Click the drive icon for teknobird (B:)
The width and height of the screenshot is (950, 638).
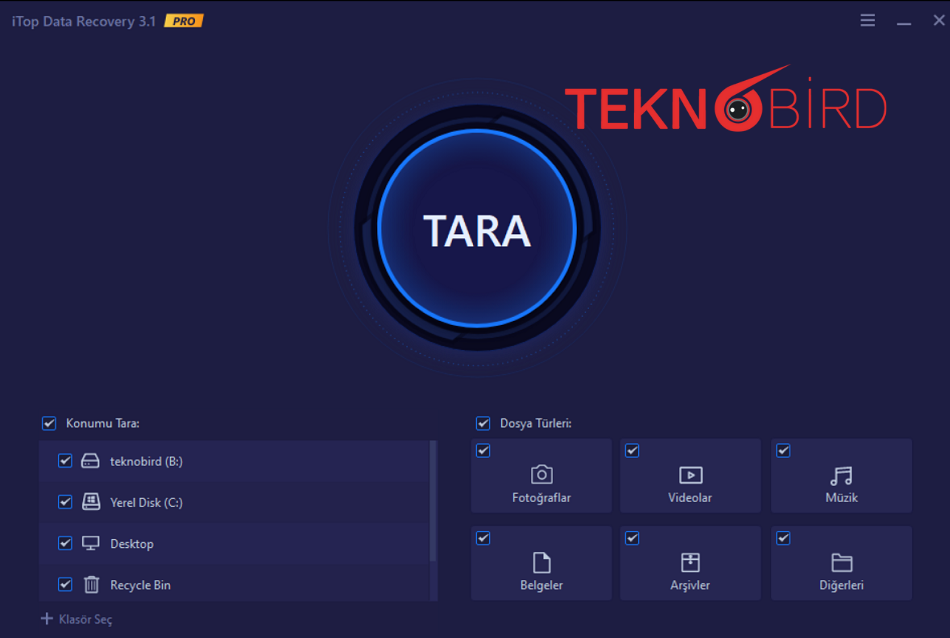(90, 461)
